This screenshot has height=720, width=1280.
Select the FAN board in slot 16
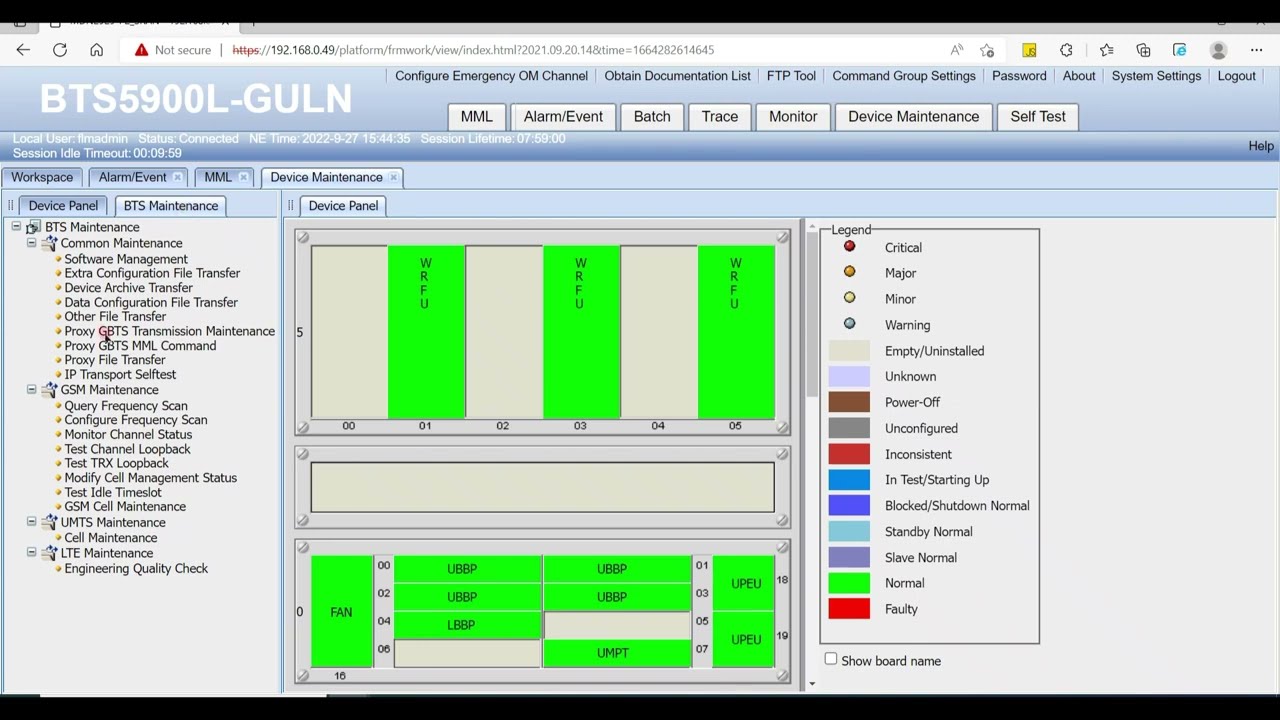coord(341,611)
